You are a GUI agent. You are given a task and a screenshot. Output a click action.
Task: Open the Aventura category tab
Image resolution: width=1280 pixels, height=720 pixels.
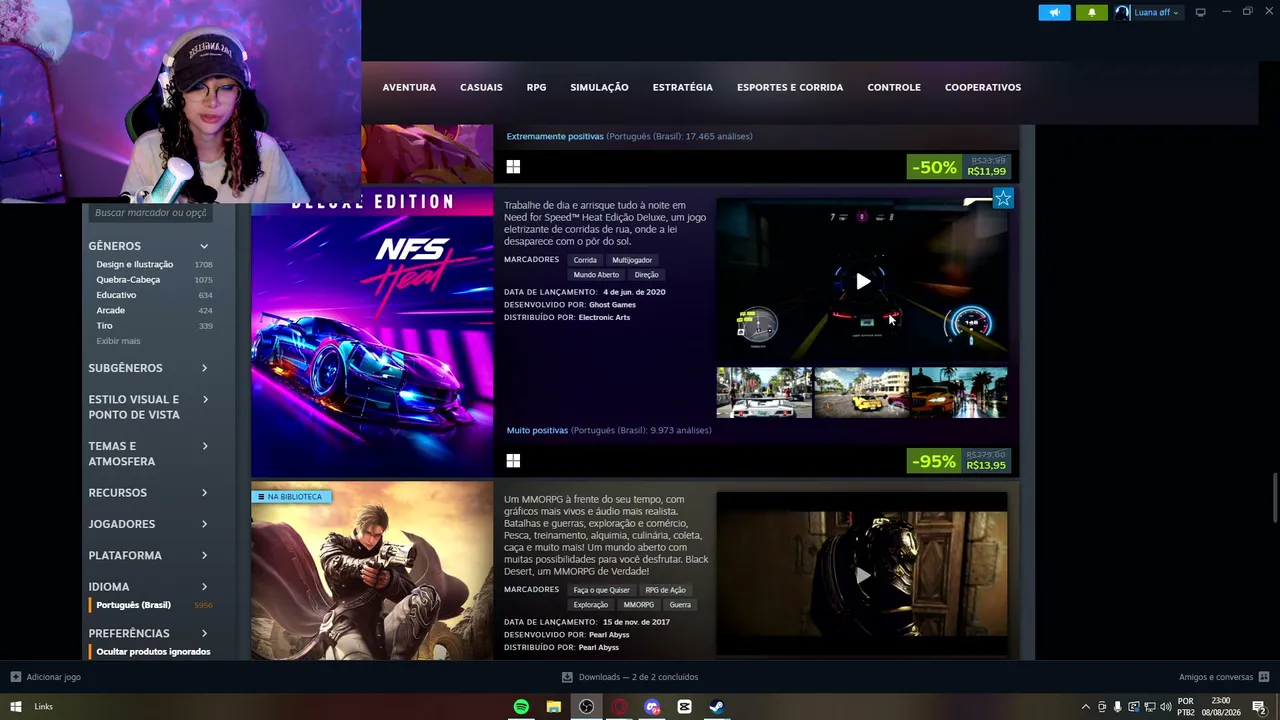[x=409, y=87]
